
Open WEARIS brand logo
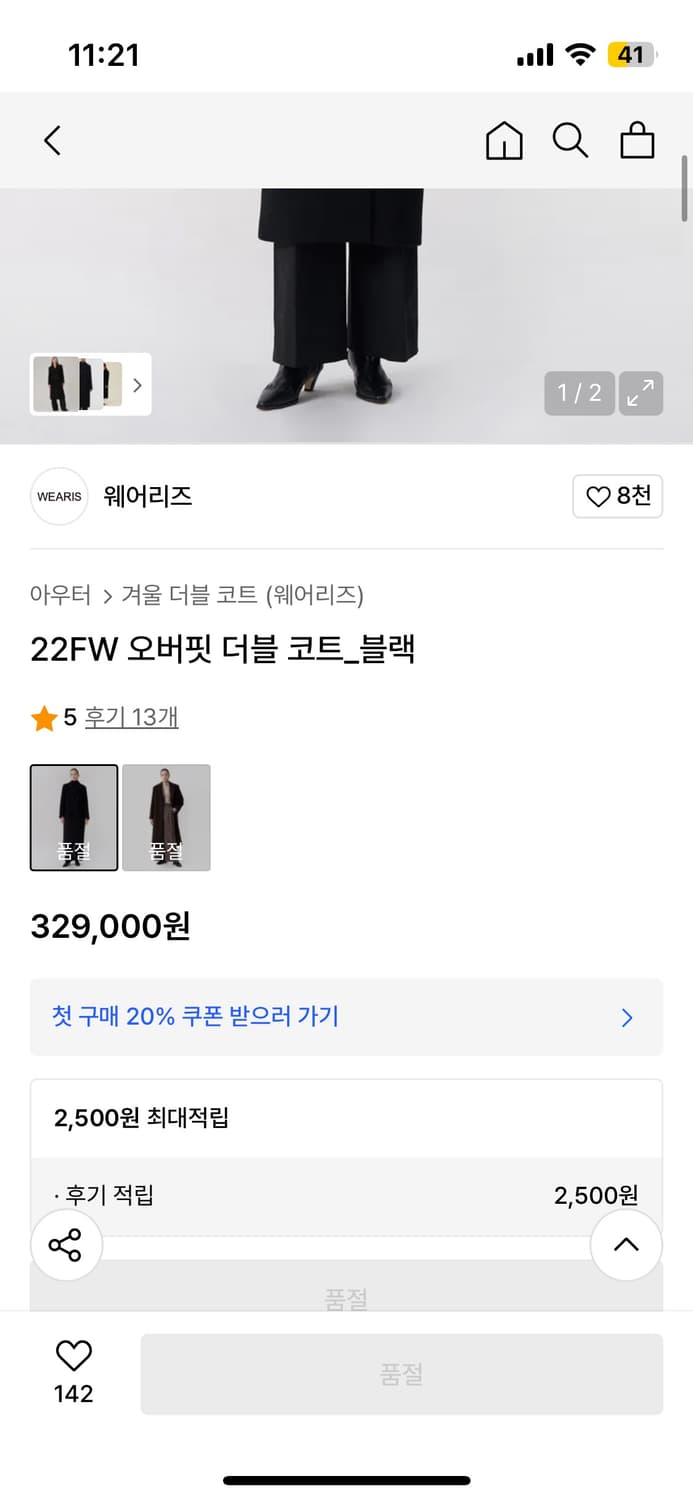pyautogui.click(x=59, y=496)
